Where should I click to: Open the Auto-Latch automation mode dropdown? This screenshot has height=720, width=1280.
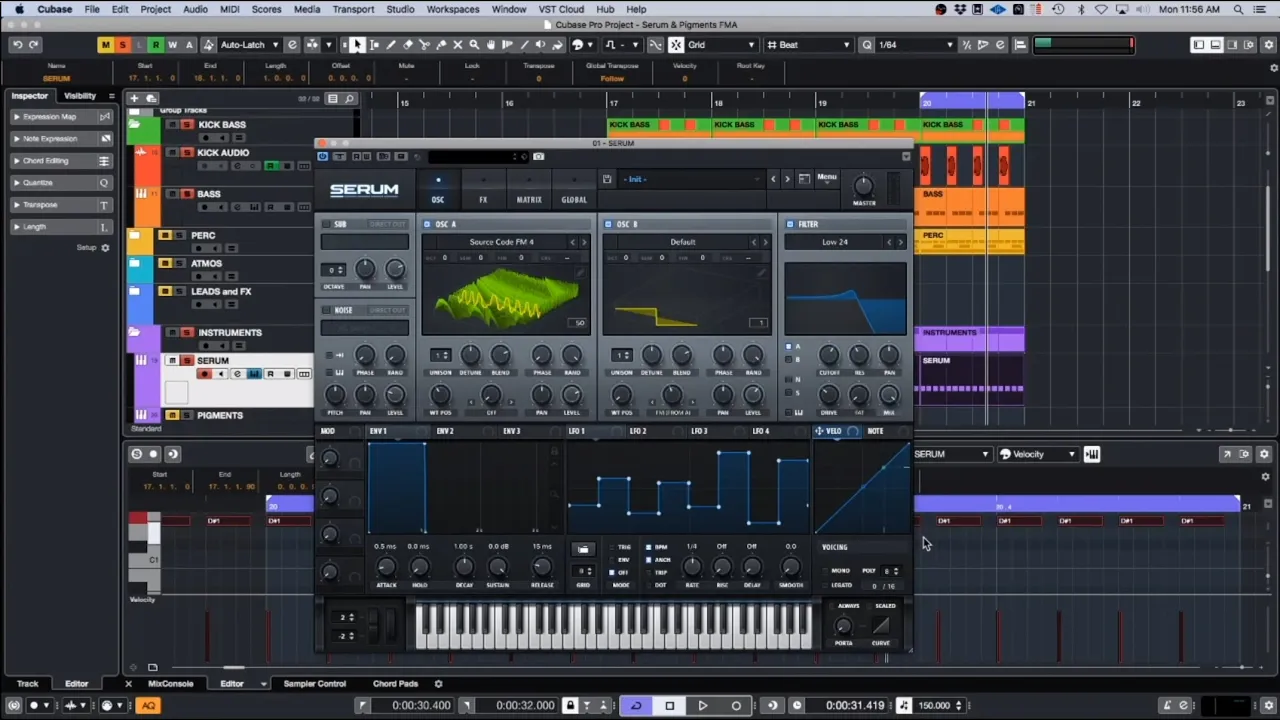249,45
